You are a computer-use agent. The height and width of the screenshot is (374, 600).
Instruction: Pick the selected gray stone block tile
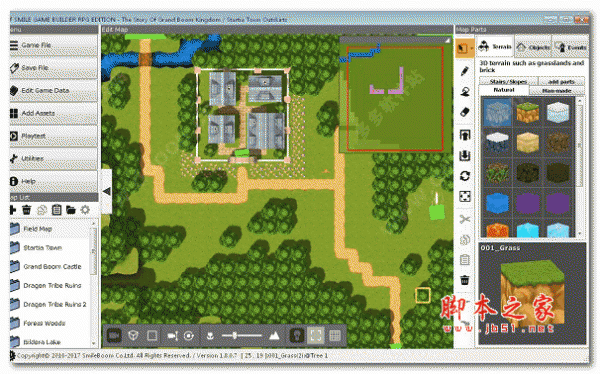[x=497, y=113]
